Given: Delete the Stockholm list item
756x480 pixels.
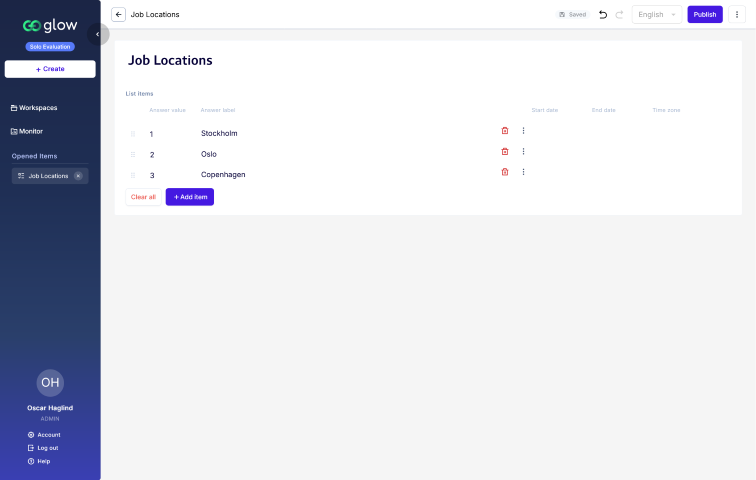Looking at the screenshot, I should (x=505, y=131).
